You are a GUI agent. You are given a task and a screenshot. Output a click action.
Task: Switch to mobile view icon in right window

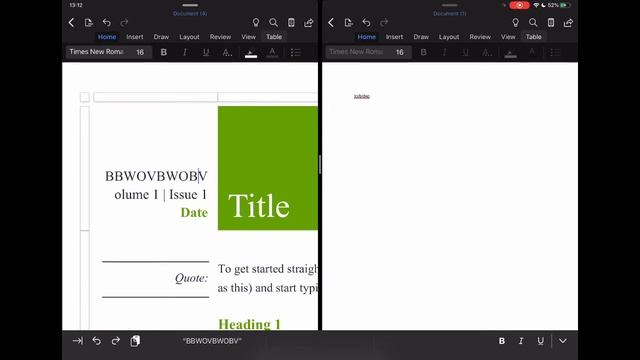pyautogui.click(x=551, y=22)
